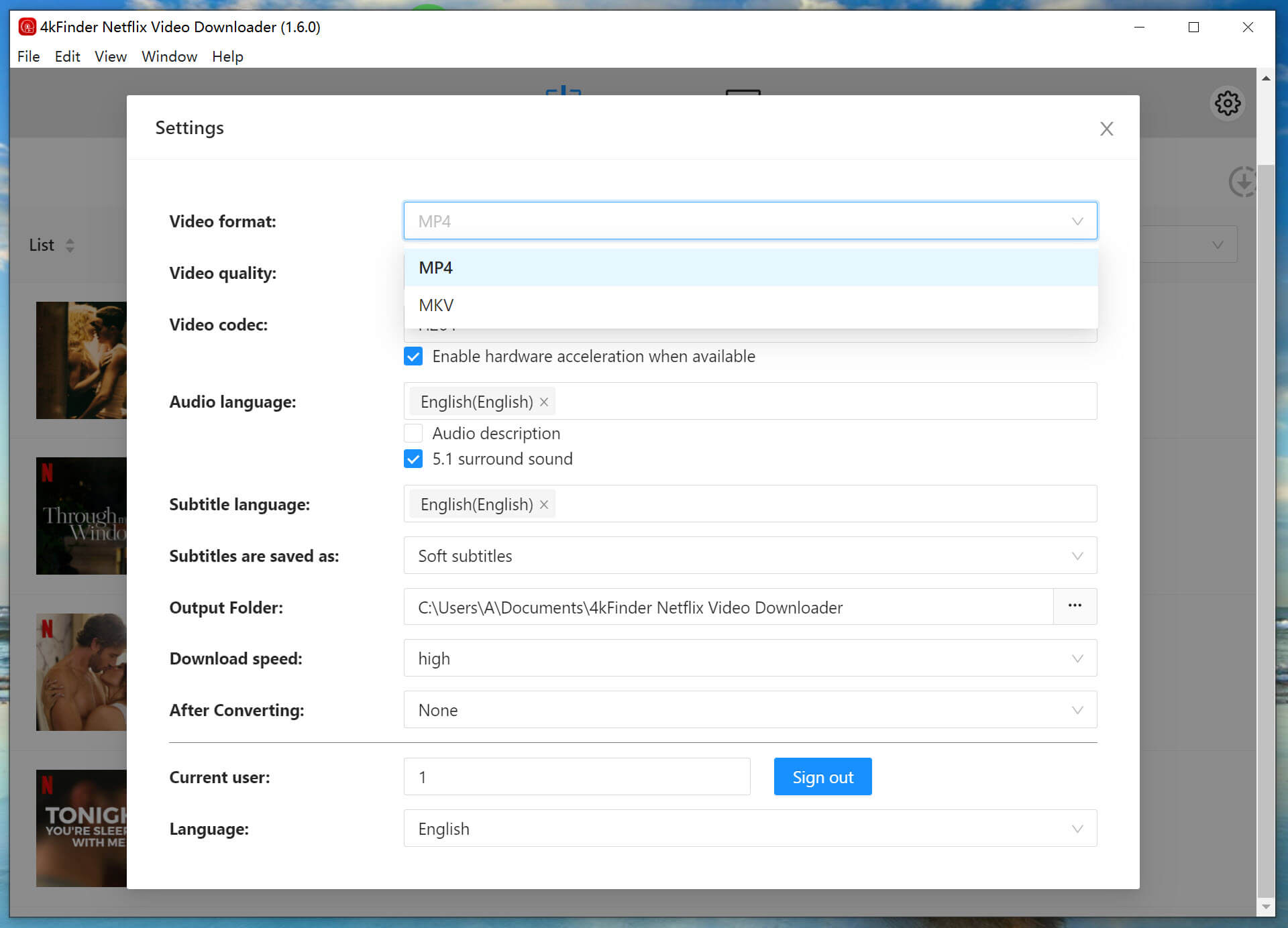Click the Video quality label
Image resolution: width=1288 pixels, height=928 pixels.
tap(223, 273)
